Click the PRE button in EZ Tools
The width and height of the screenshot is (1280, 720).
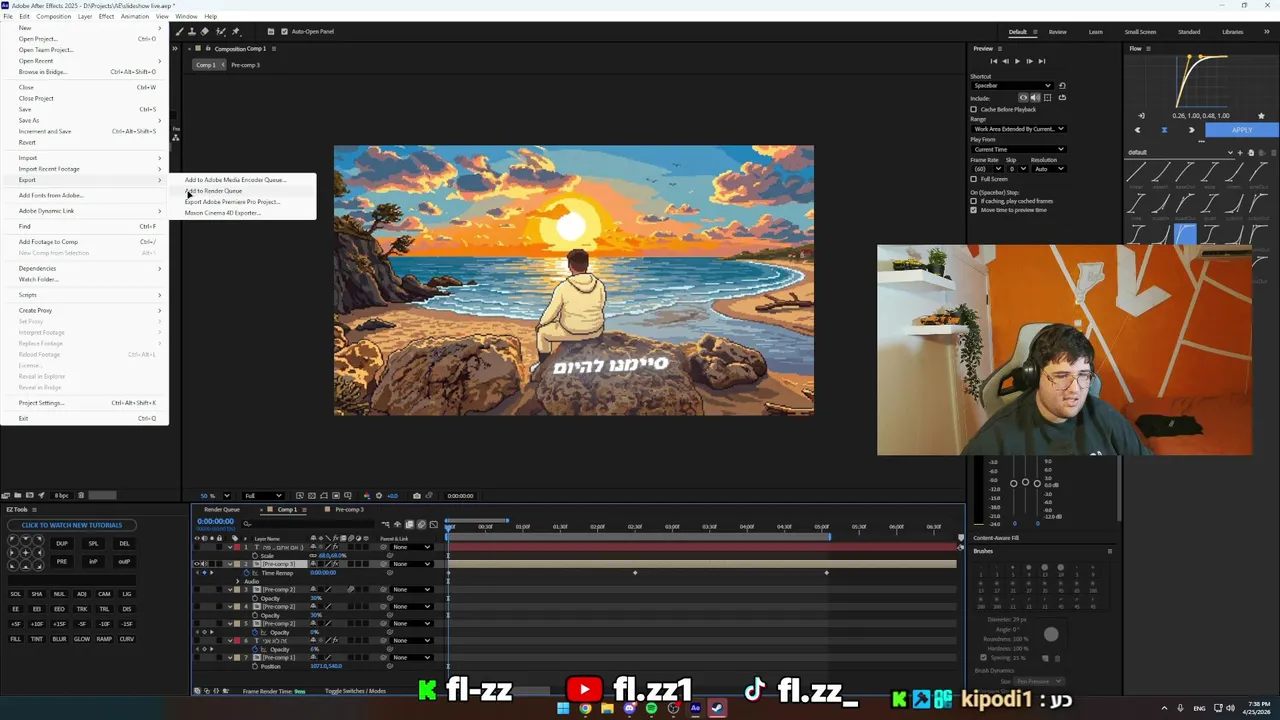point(62,561)
